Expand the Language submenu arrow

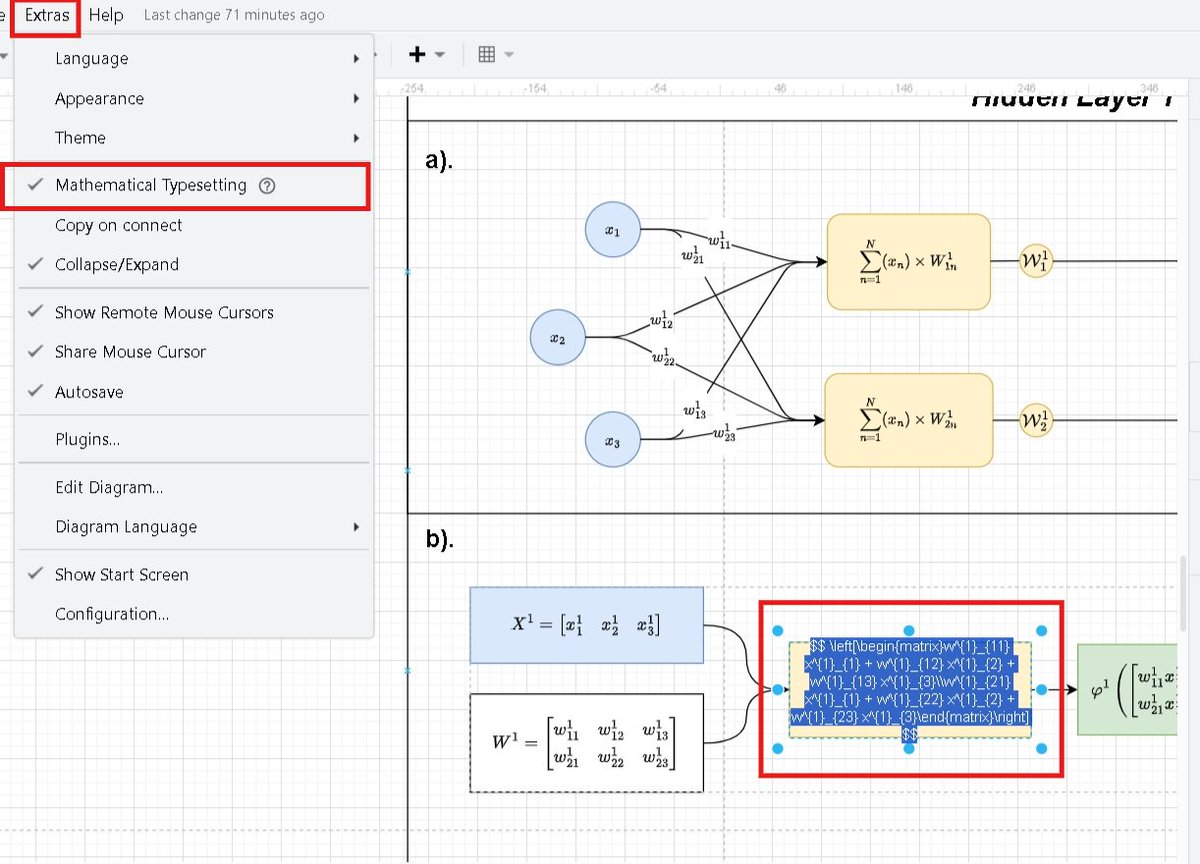pyautogui.click(x=356, y=59)
